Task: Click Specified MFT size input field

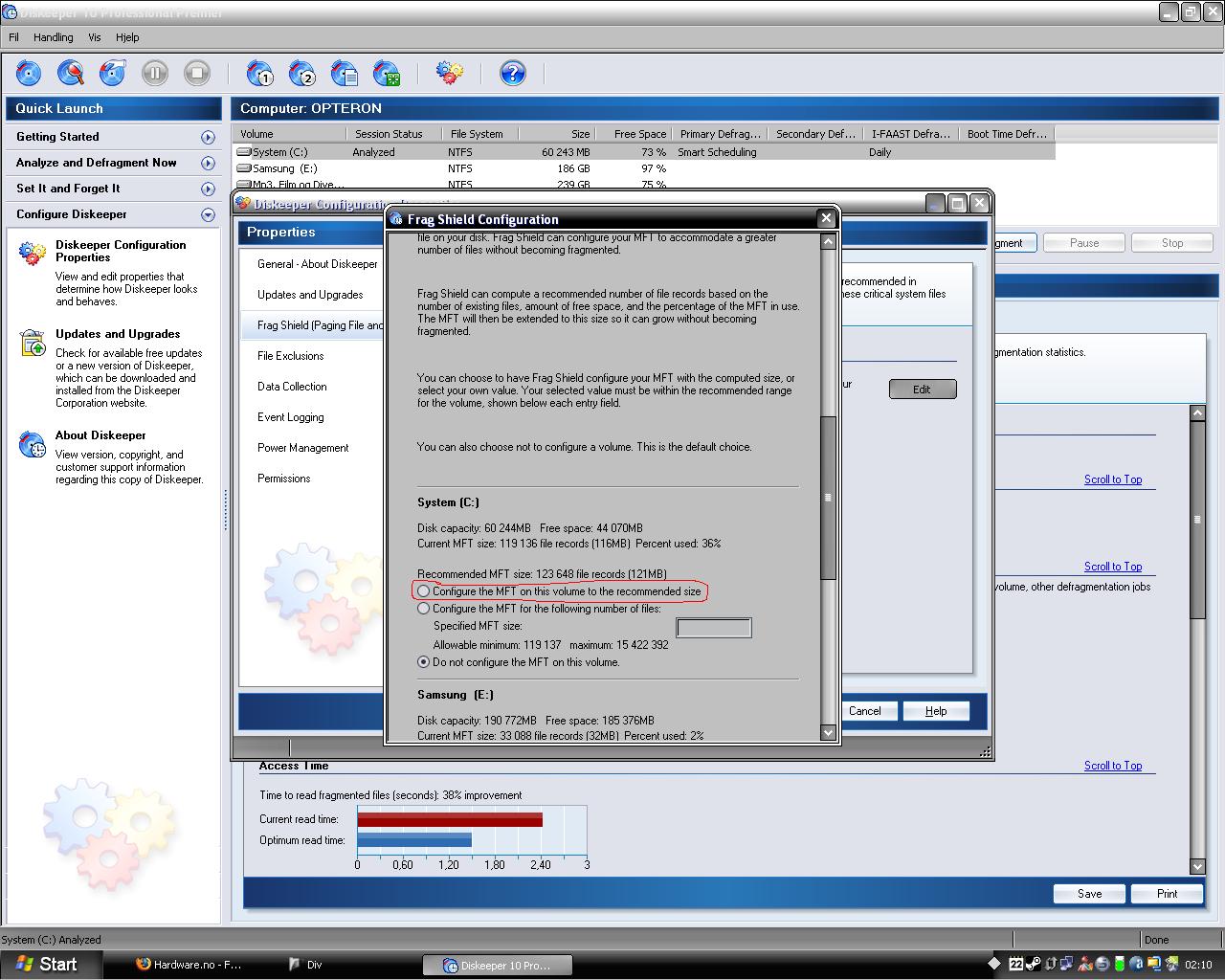Action: (x=714, y=627)
